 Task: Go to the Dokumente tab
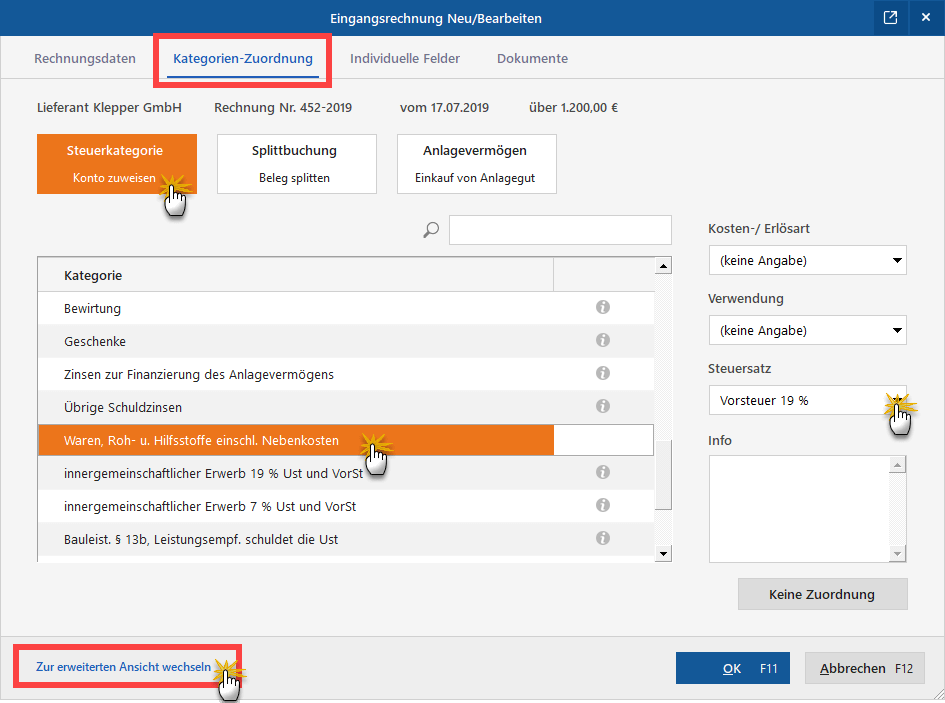pyautogui.click(x=532, y=58)
